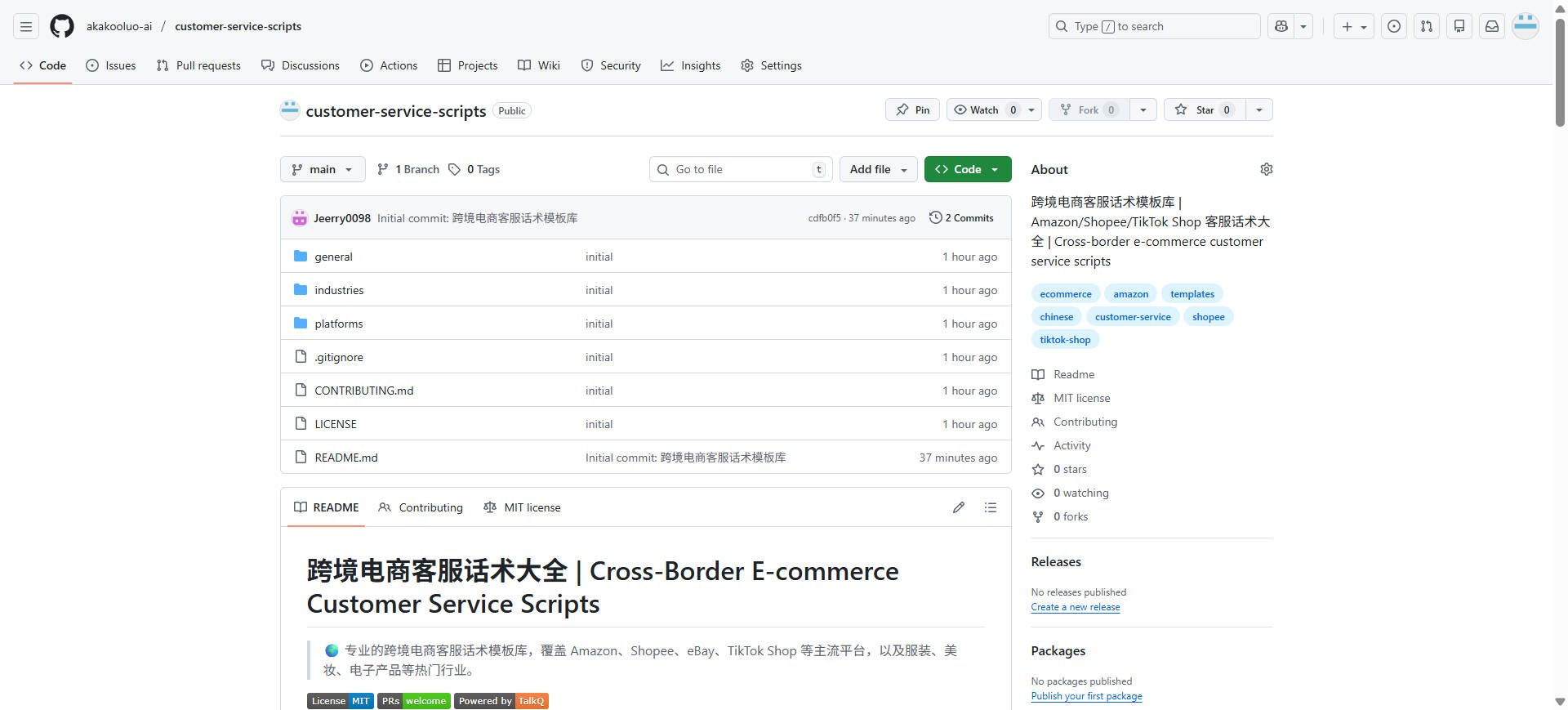The height and width of the screenshot is (710, 1568).
Task: Open the 2 Commits history link
Action: (x=961, y=218)
